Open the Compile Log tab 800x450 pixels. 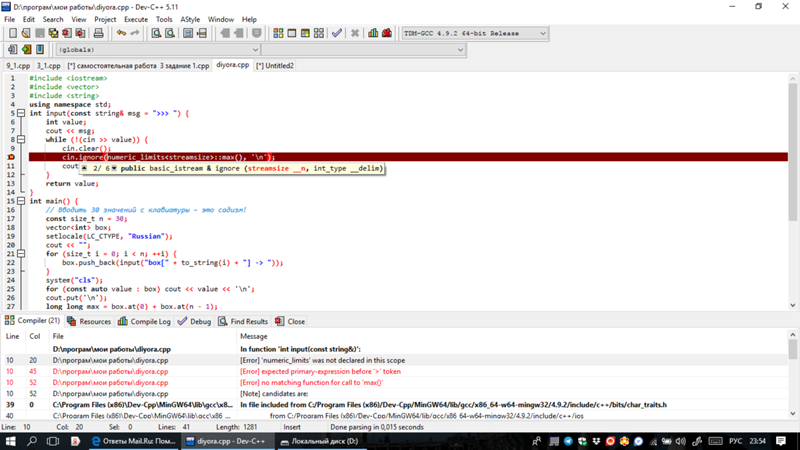[144, 321]
